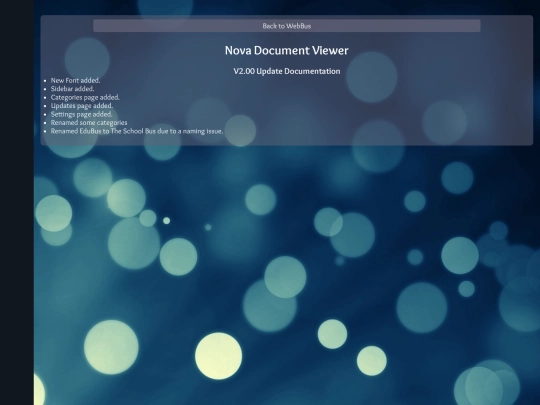Click the 'Sidebar added.' list item
The height and width of the screenshot is (405, 540).
click(72, 89)
